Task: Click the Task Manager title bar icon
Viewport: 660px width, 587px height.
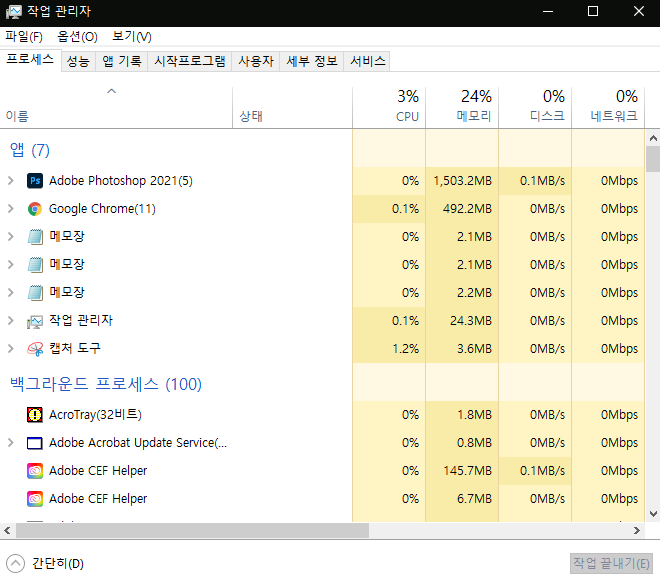Action: pyautogui.click(x=13, y=12)
